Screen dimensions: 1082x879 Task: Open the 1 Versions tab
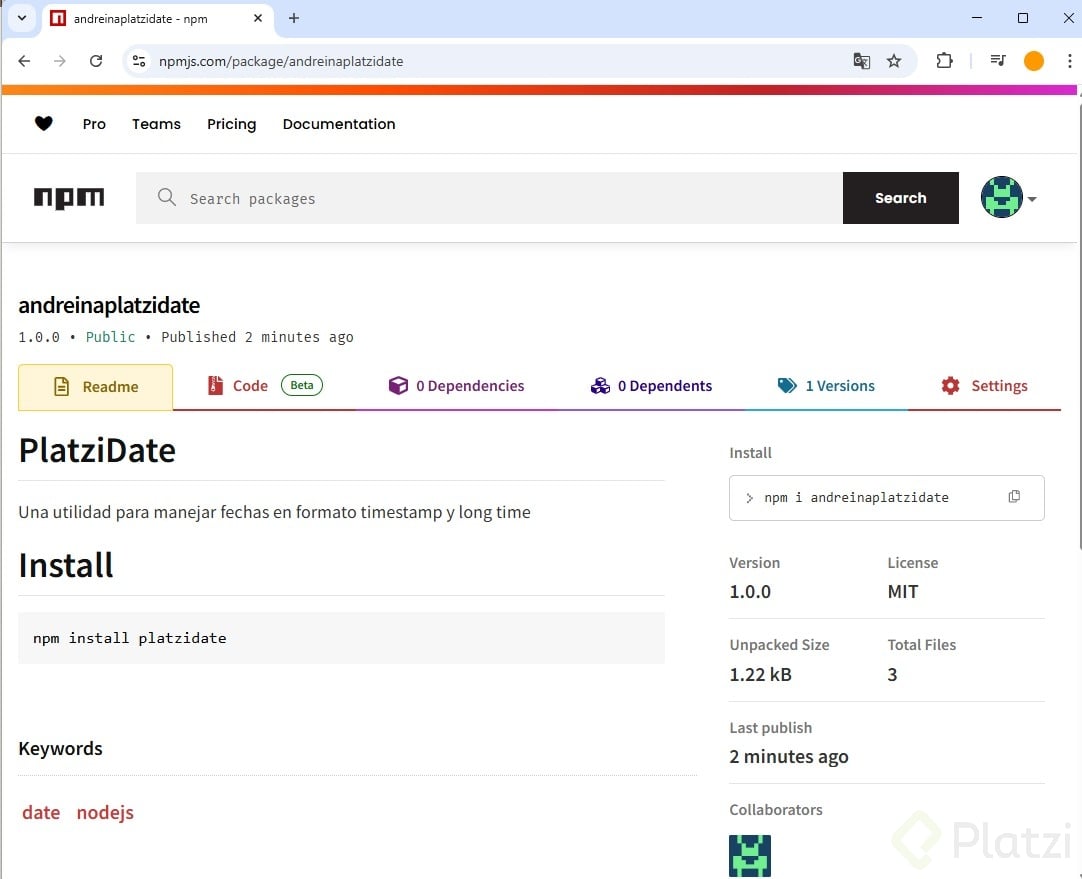pos(826,386)
